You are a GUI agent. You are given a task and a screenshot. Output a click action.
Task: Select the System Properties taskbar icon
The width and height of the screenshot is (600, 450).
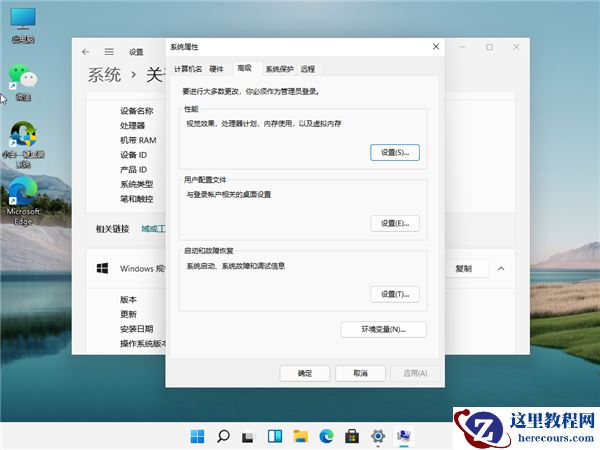404,436
